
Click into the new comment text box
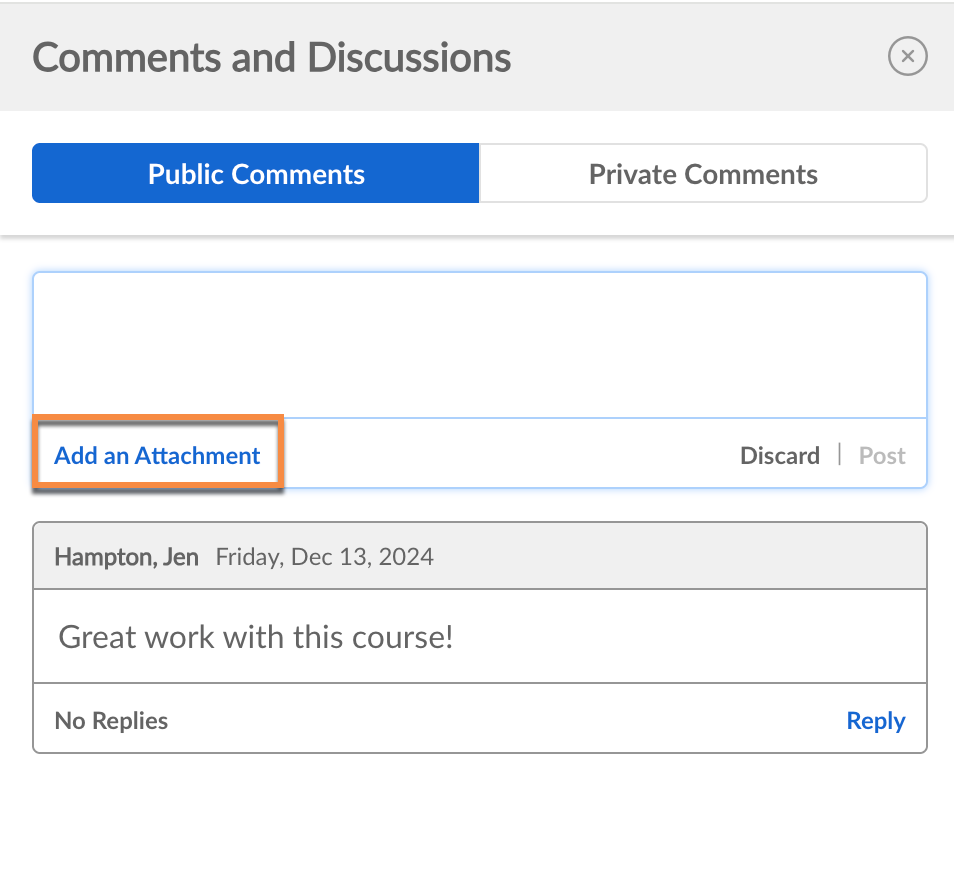480,345
